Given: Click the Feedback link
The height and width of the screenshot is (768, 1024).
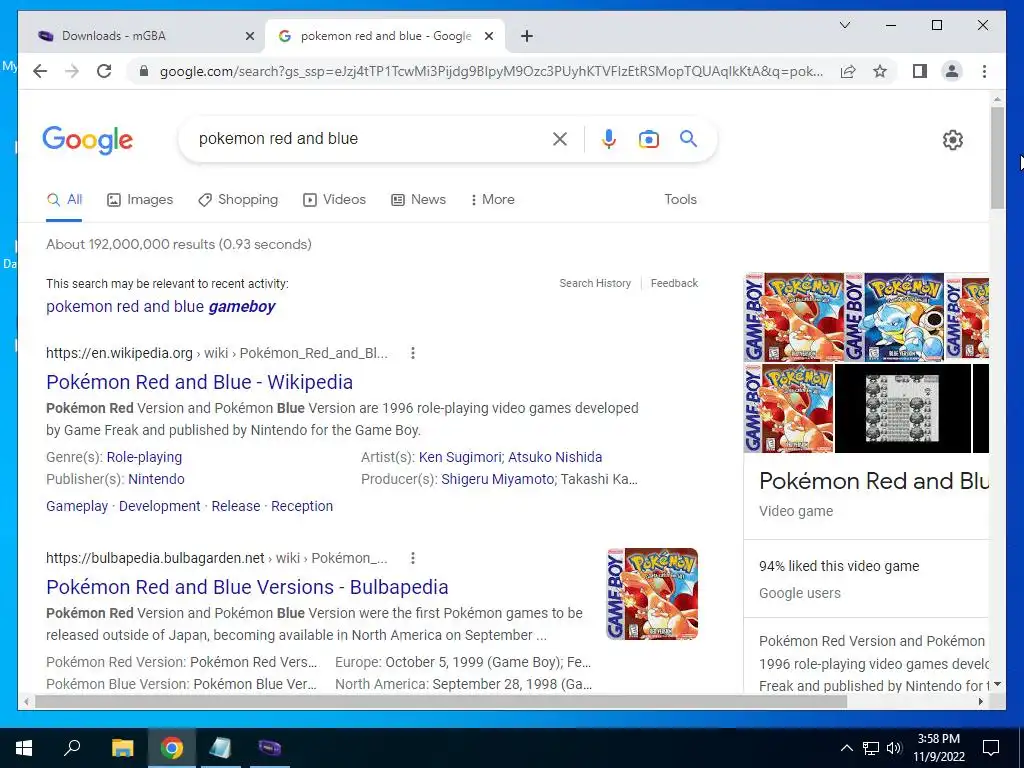Looking at the screenshot, I should point(674,283).
